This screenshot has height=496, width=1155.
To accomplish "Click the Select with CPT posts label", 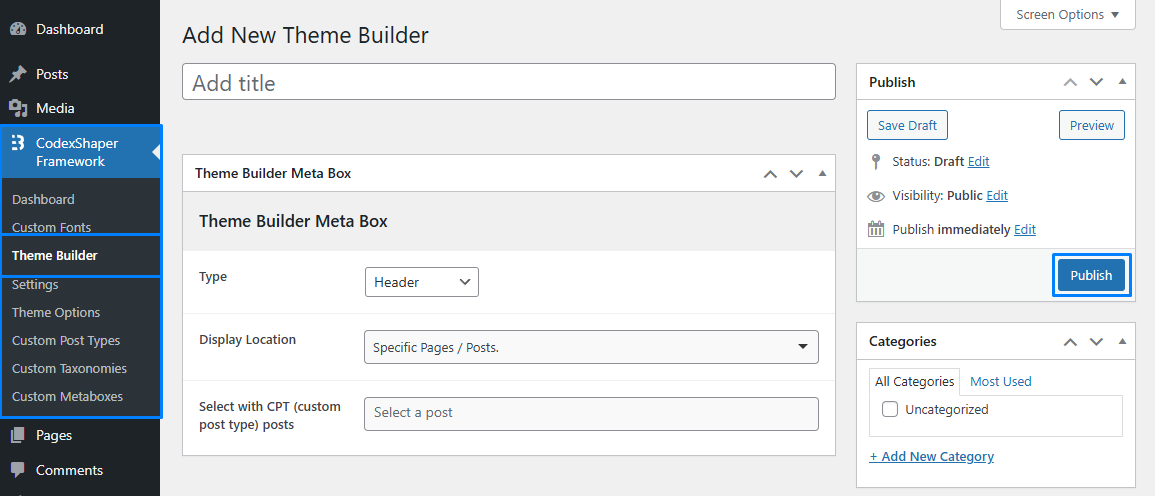I will coord(270,416).
